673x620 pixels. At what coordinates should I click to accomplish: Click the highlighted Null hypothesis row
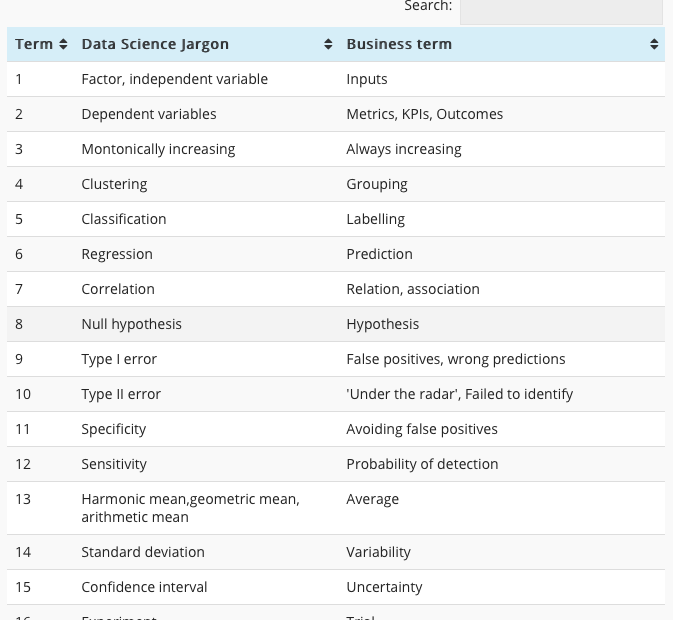(x=131, y=324)
